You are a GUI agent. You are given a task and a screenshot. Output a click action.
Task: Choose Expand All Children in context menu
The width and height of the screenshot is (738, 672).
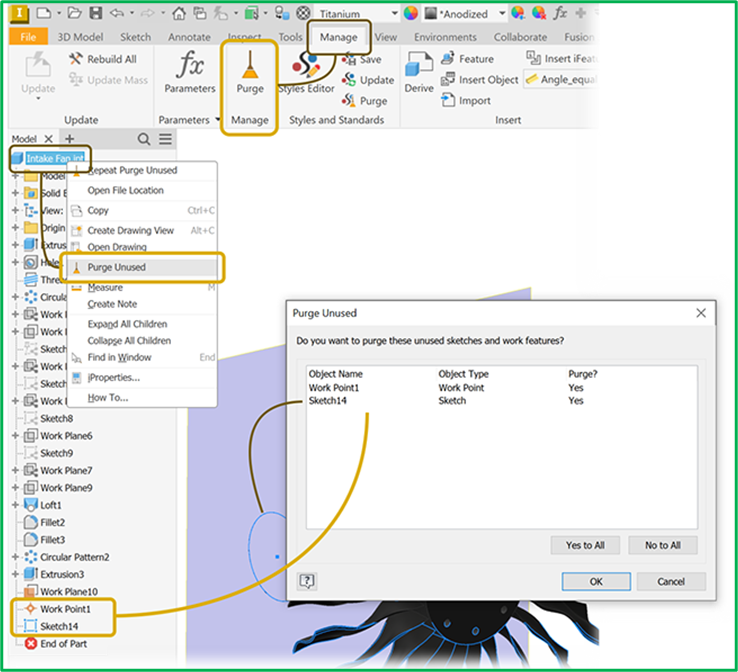[x=143, y=324]
